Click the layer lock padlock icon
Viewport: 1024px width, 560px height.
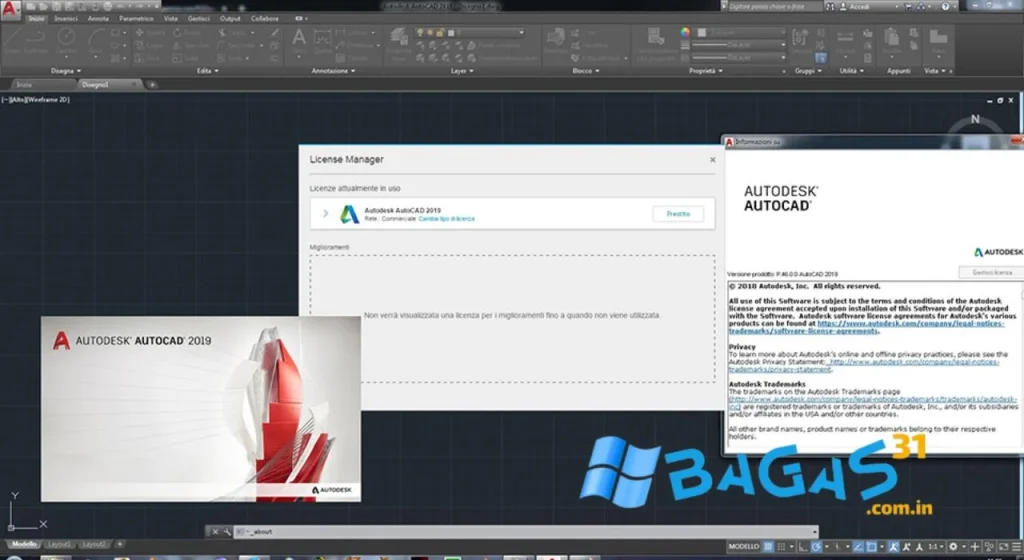pos(440,33)
